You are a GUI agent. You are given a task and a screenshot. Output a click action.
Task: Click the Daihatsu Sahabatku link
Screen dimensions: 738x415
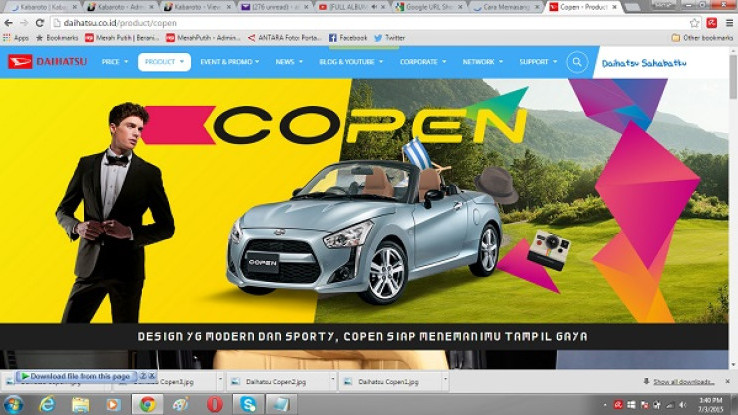coord(644,63)
